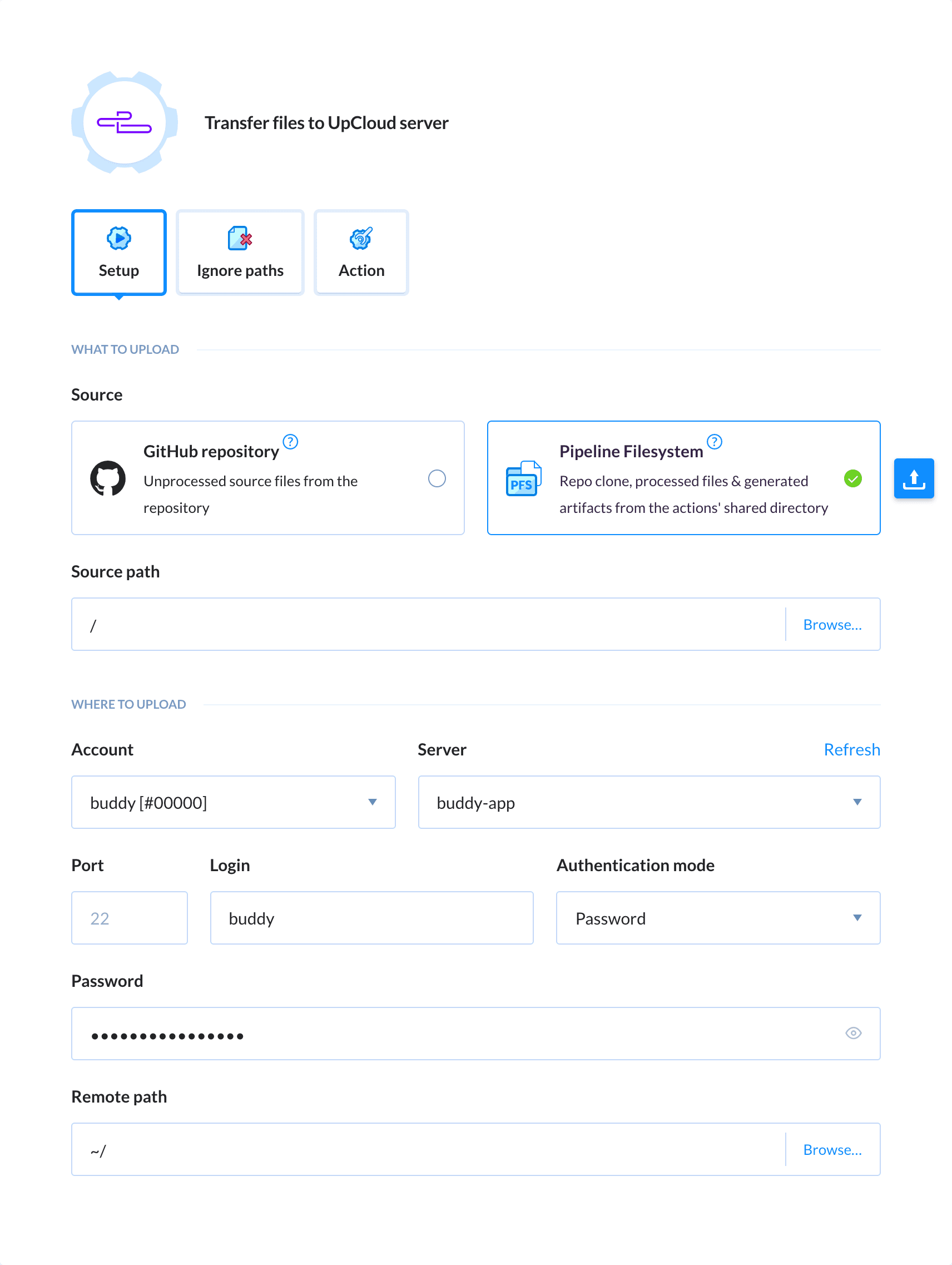Click the Refresh link next to Server
This screenshot has width=952, height=1265.
[852, 749]
